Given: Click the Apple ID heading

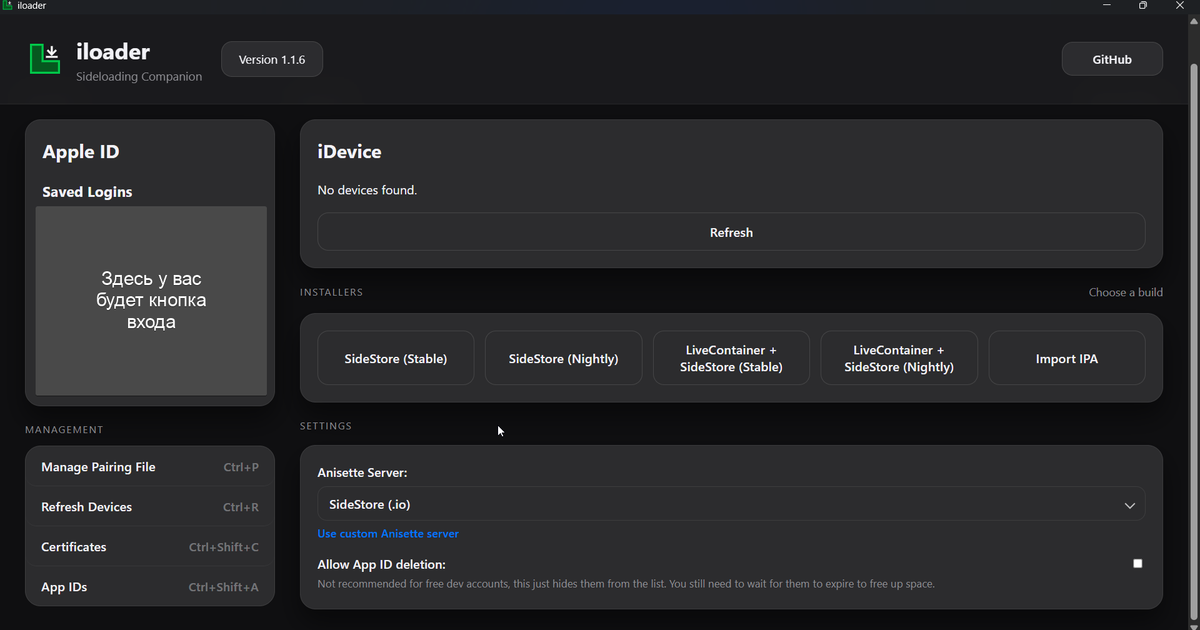Looking at the screenshot, I should click(81, 152).
